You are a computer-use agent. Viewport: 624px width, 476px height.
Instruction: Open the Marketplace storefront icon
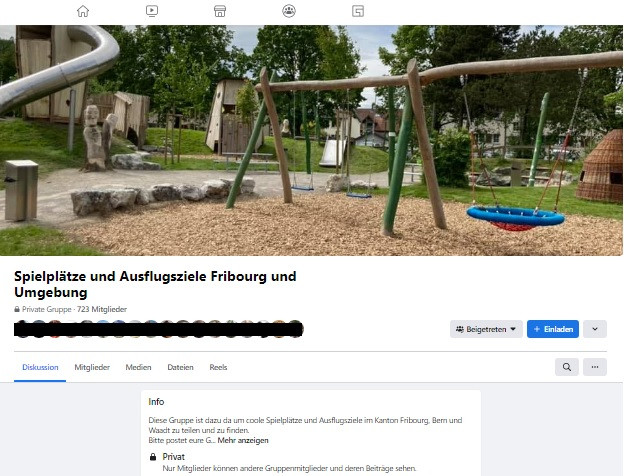[x=220, y=11]
